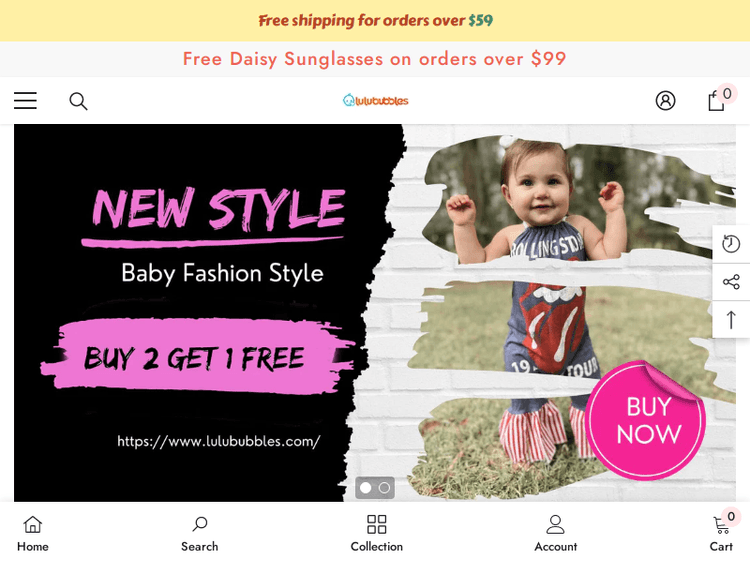Select the second carousel slide dot

tap(385, 488)
